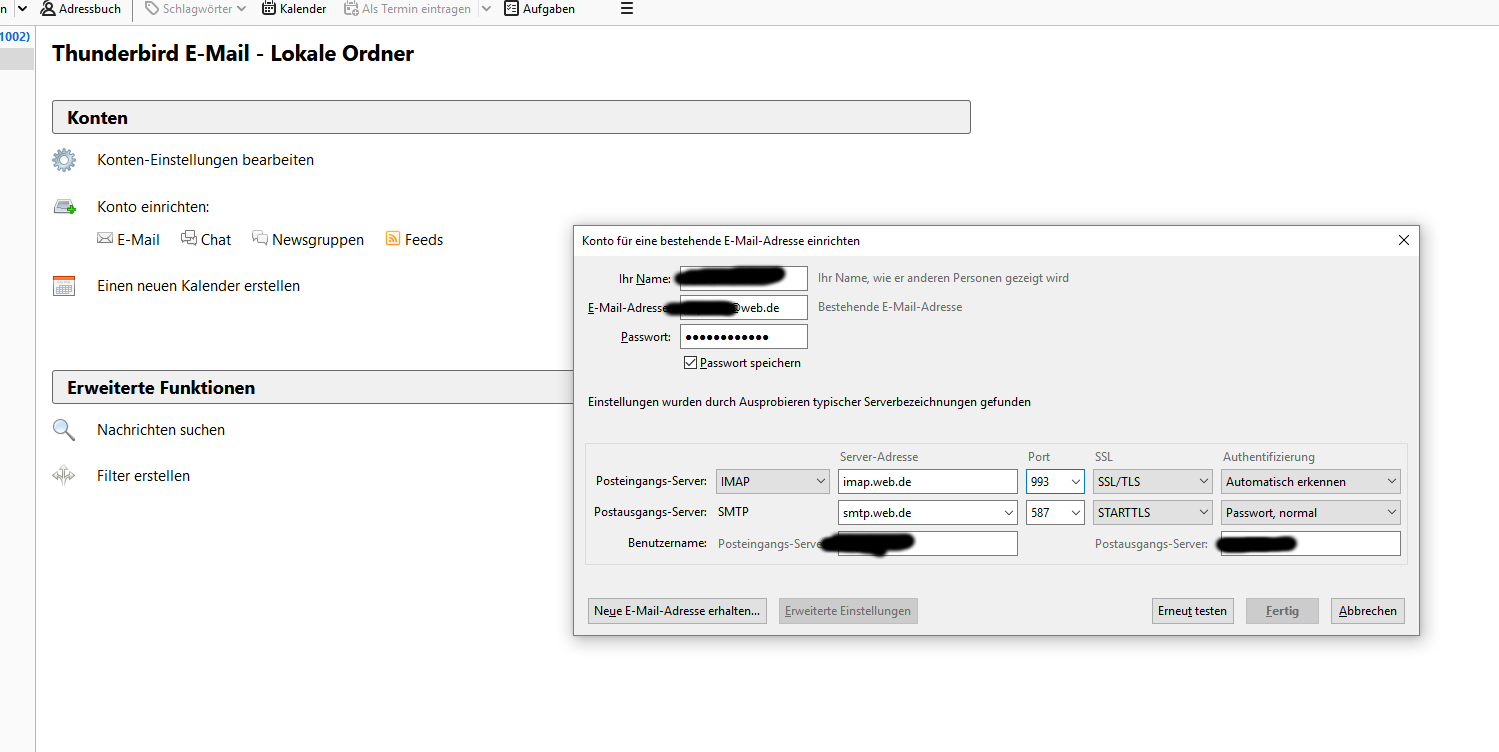This screenshot has width=1499, height=752.
Task: Open Konten-Einstellungen bearbeiten link
Action: [x=205, y=160]
